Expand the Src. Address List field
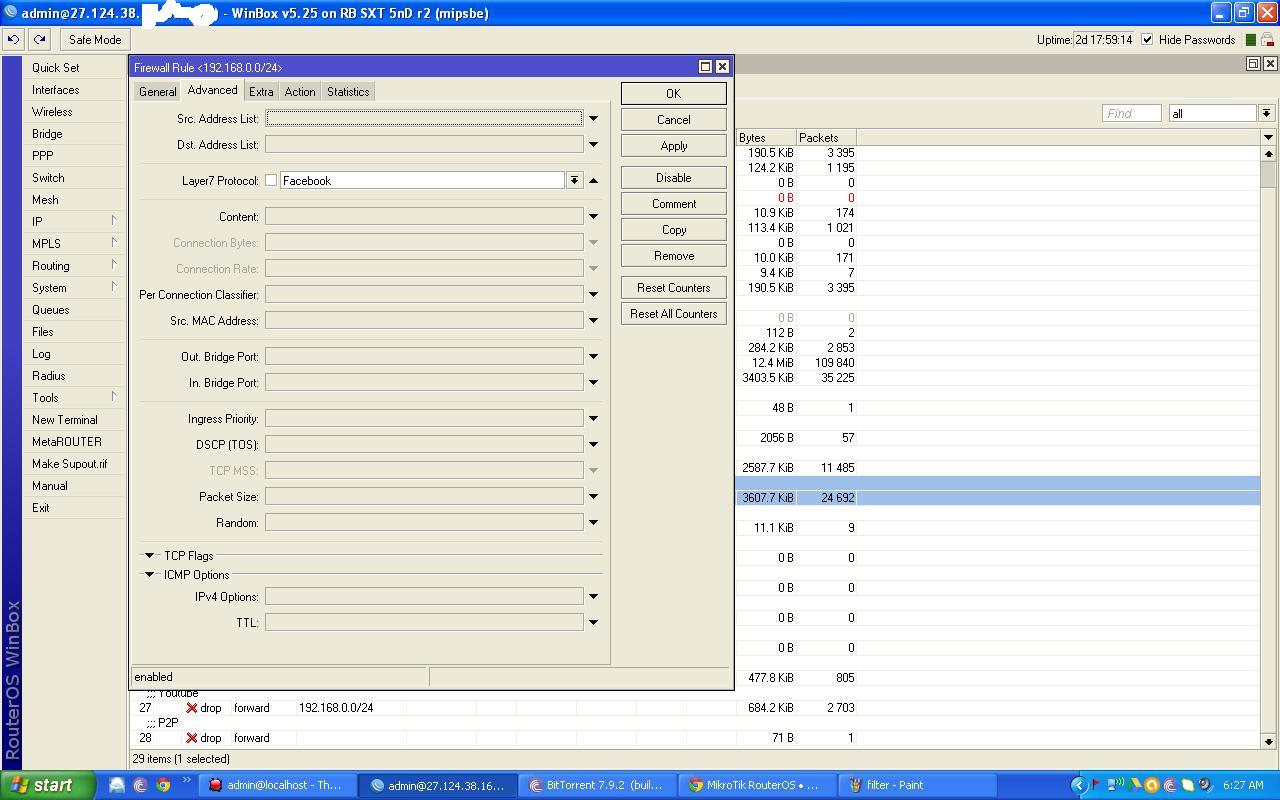The height and width of the screenshot is (800, 1280). pyautogui.click(x=593, y=119)
